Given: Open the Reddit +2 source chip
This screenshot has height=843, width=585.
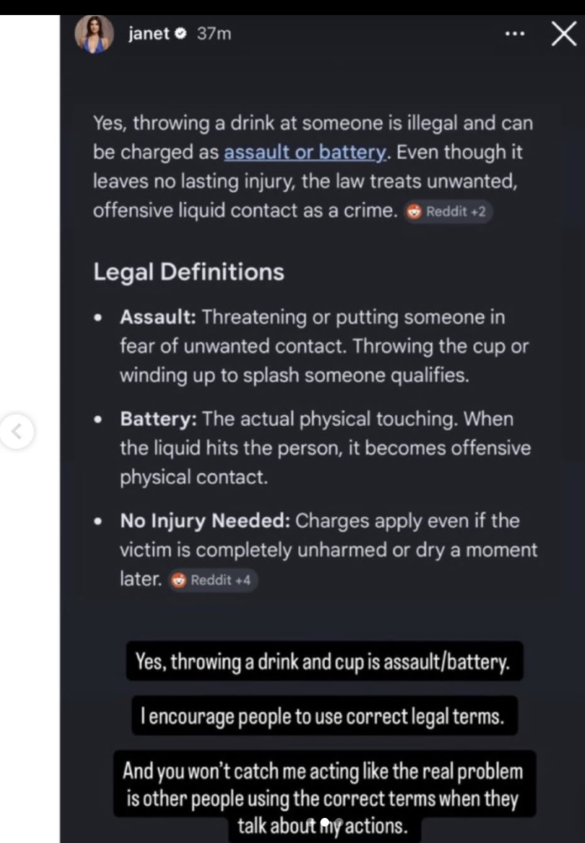Looking at the screenshot, I should [448, 211].
